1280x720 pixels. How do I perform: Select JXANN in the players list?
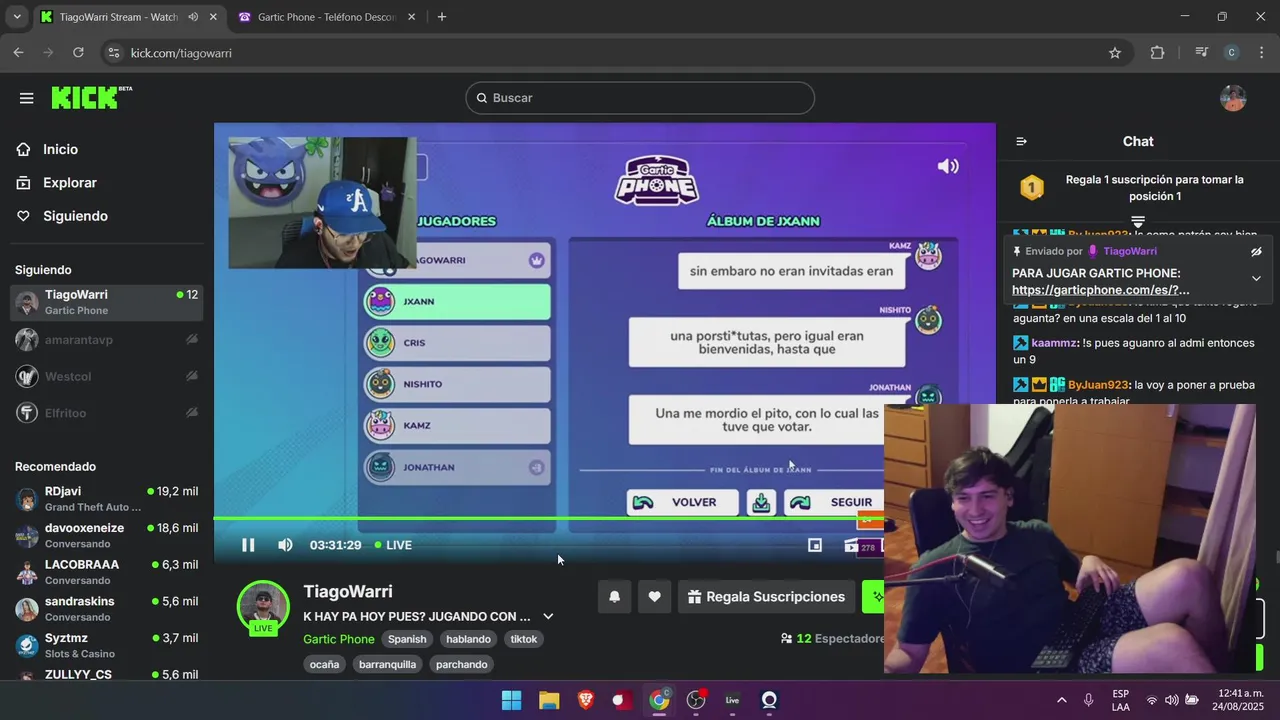click(x=457, y=301)
